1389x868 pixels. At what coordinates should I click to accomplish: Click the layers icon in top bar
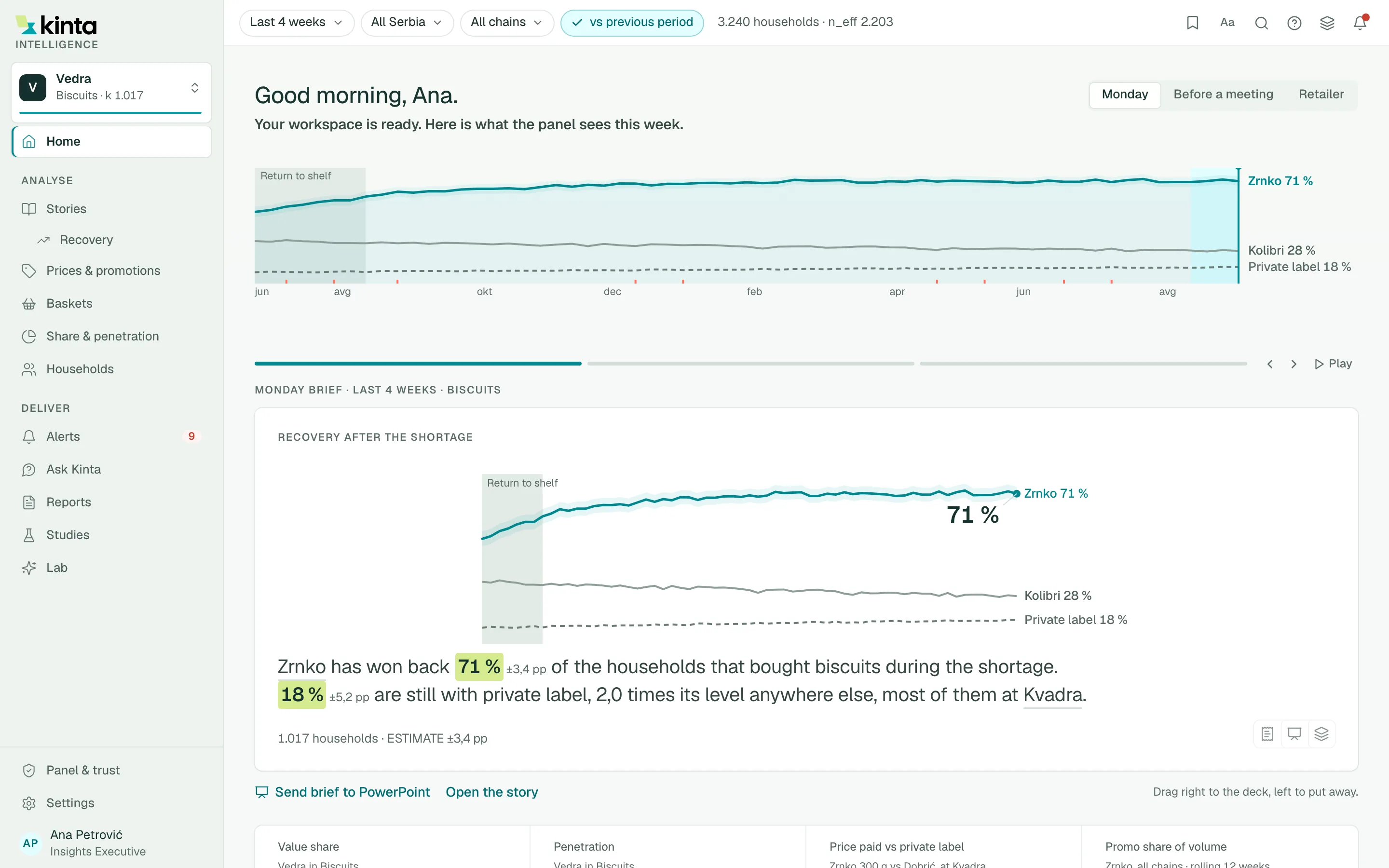[x=1327, y=22]
